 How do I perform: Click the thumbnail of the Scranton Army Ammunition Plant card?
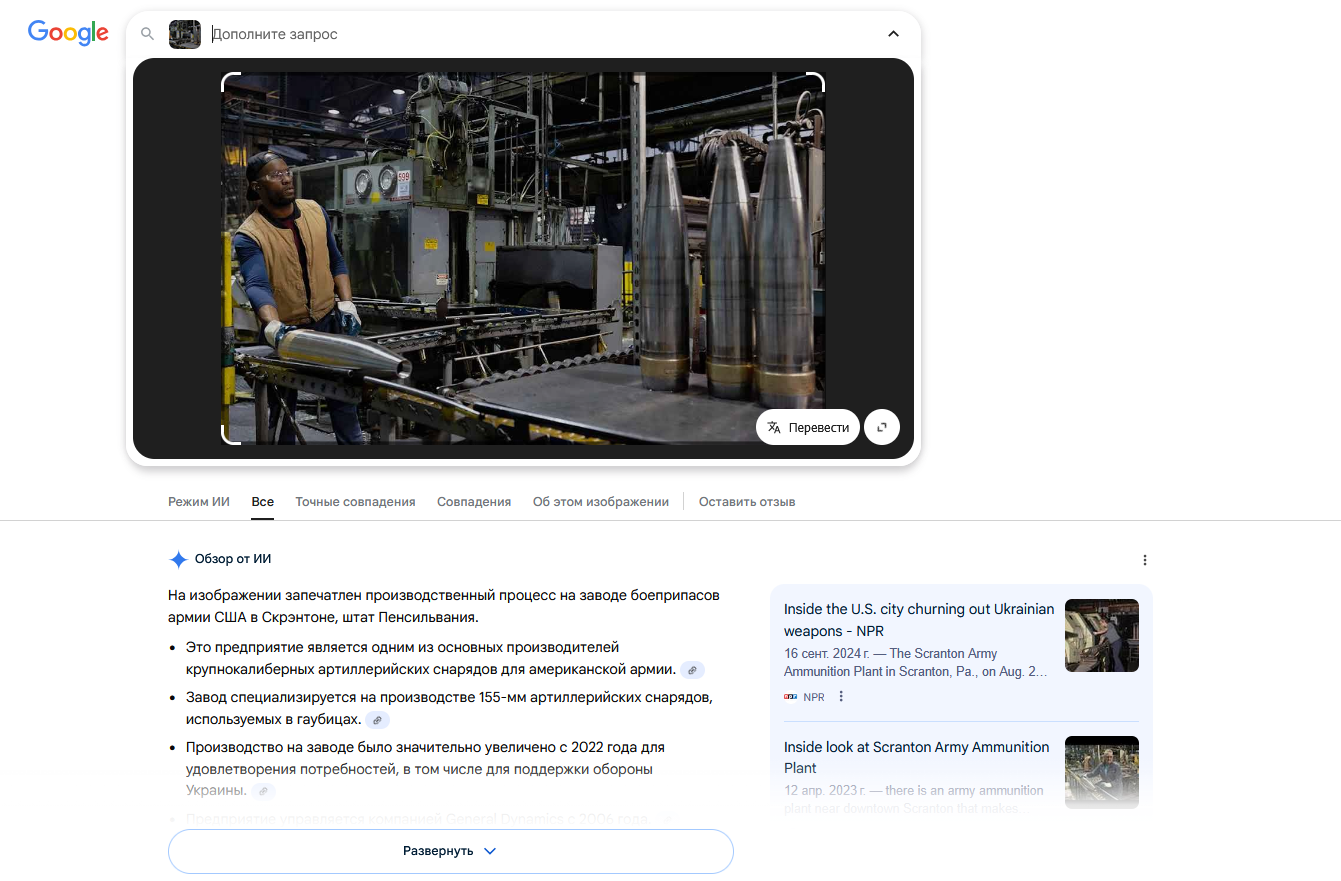pyautogui.click(x=1102, y=772)
